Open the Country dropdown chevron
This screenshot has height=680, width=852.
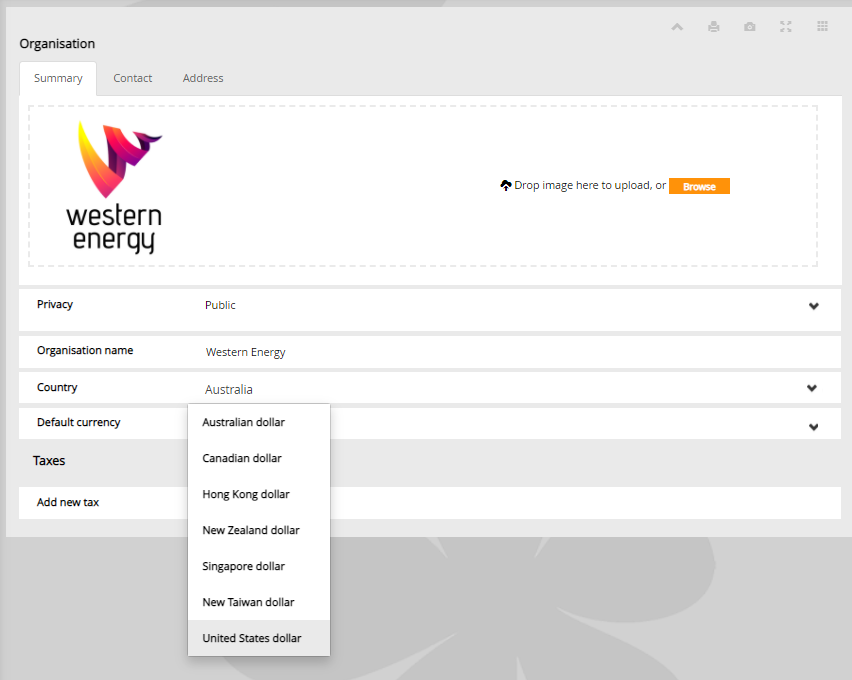point(812,388)
